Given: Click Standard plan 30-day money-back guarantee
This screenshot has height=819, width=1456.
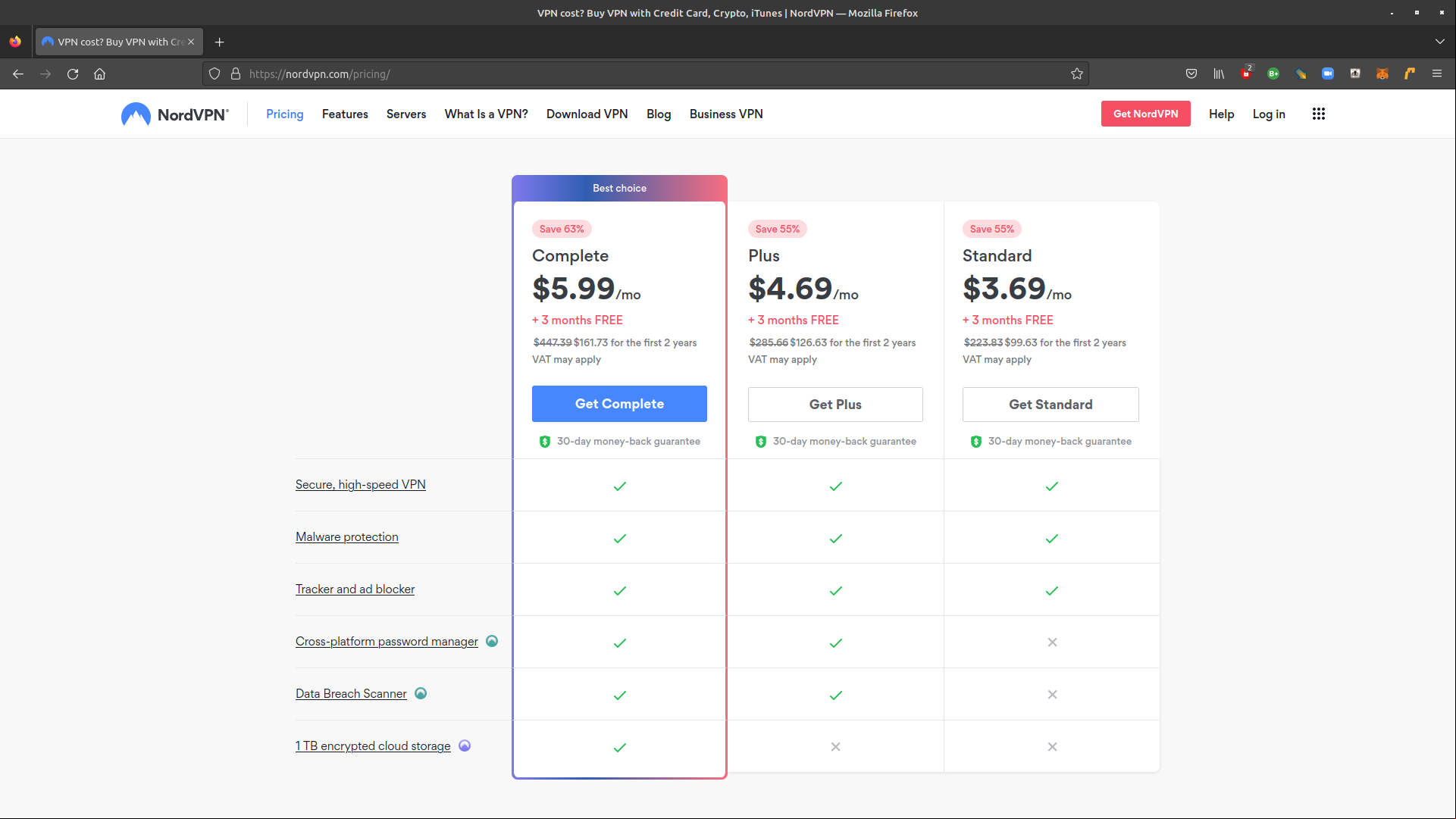Looking at the screenshot, I should [x=1051, y=441].
